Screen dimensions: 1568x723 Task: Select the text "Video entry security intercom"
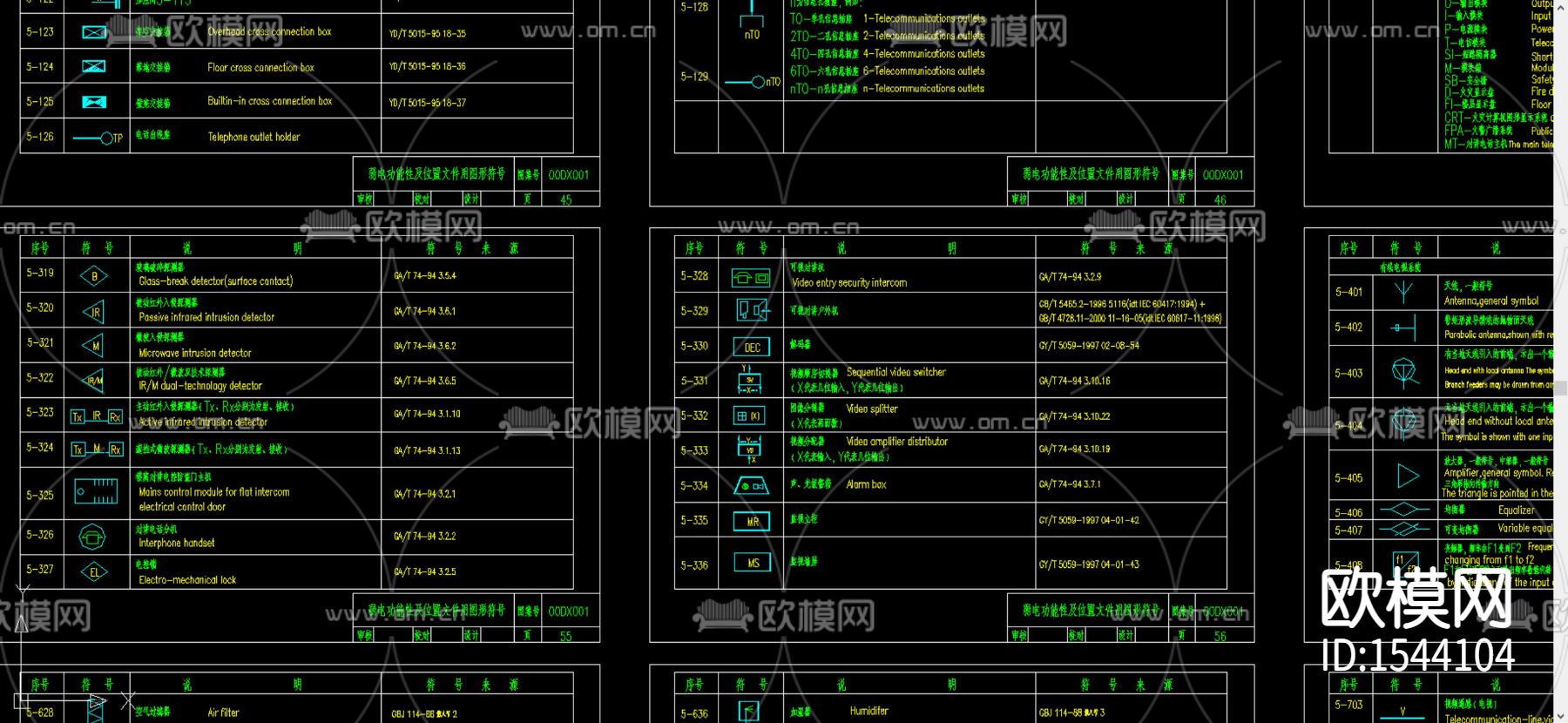click(849, 283)
